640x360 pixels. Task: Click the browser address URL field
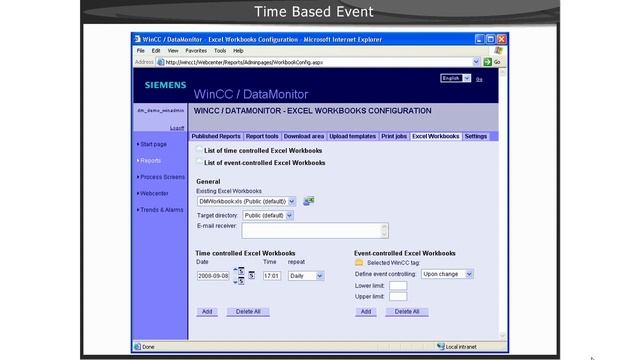318,62
